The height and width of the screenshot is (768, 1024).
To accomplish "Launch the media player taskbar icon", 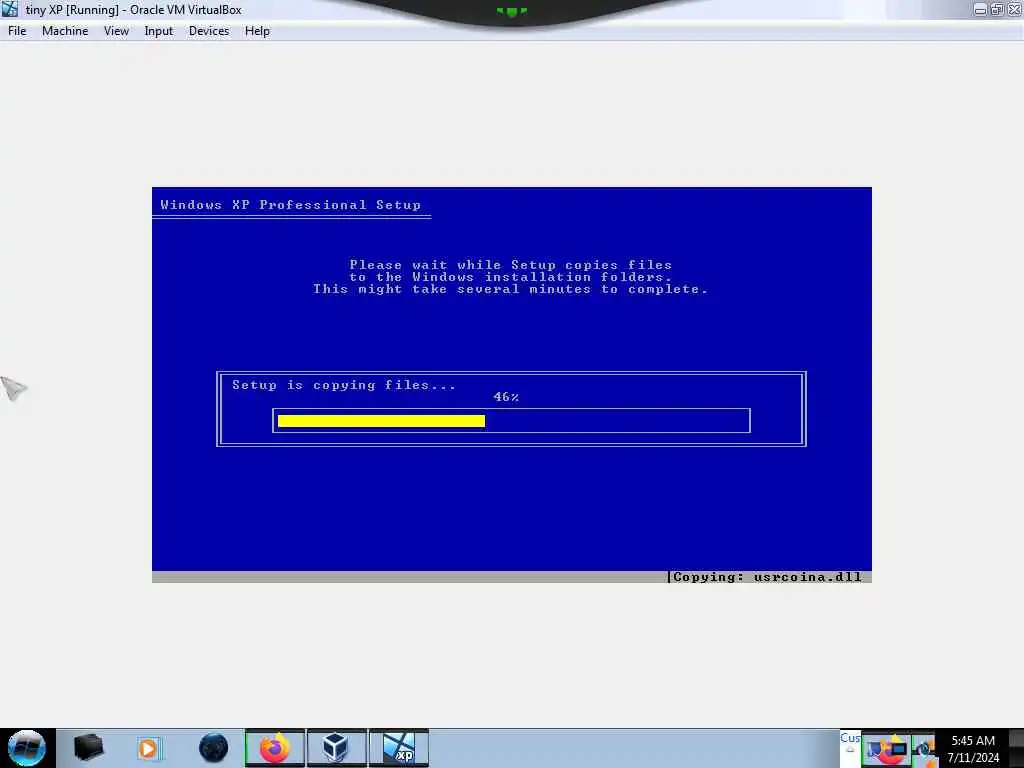I will [x=148, y=748].
